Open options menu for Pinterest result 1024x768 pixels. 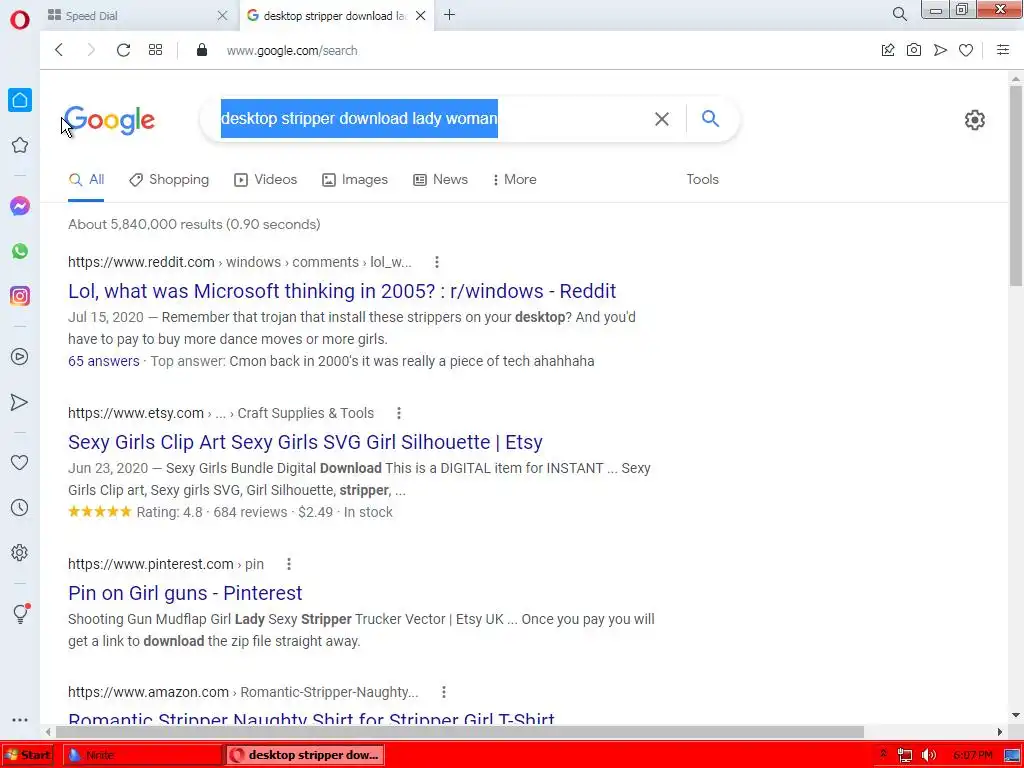[289, 564]
